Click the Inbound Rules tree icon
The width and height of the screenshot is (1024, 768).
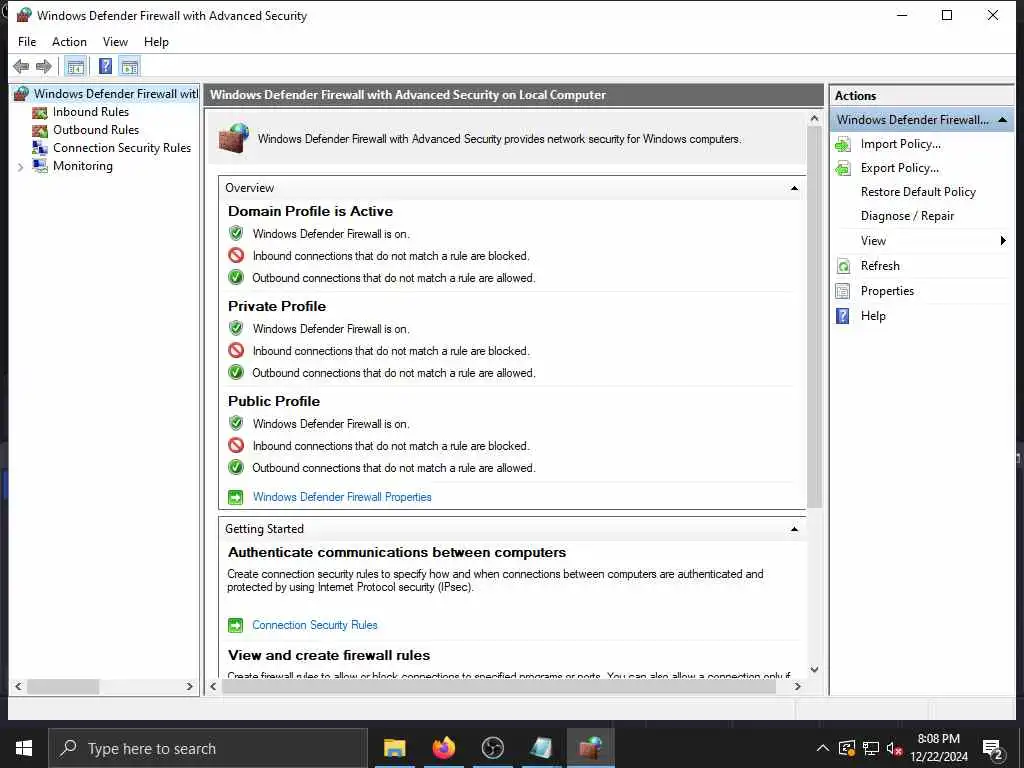pyautogui.click(x=40, y=112)
